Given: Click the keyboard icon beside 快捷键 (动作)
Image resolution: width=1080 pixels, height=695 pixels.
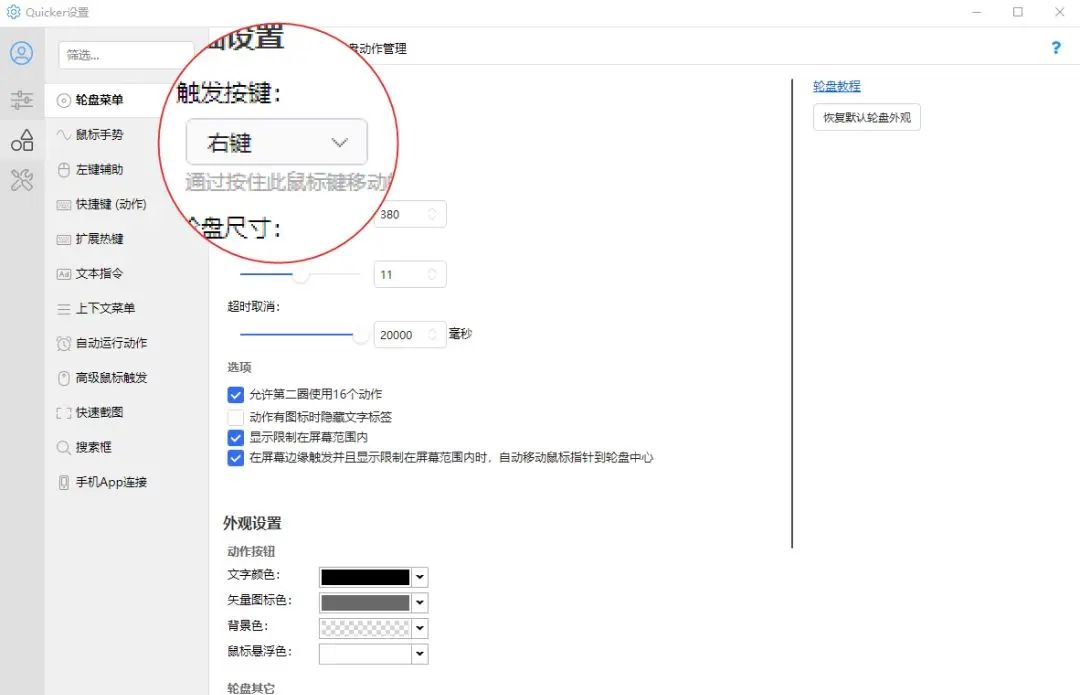Looking at the screenshot, I should 63,204.
